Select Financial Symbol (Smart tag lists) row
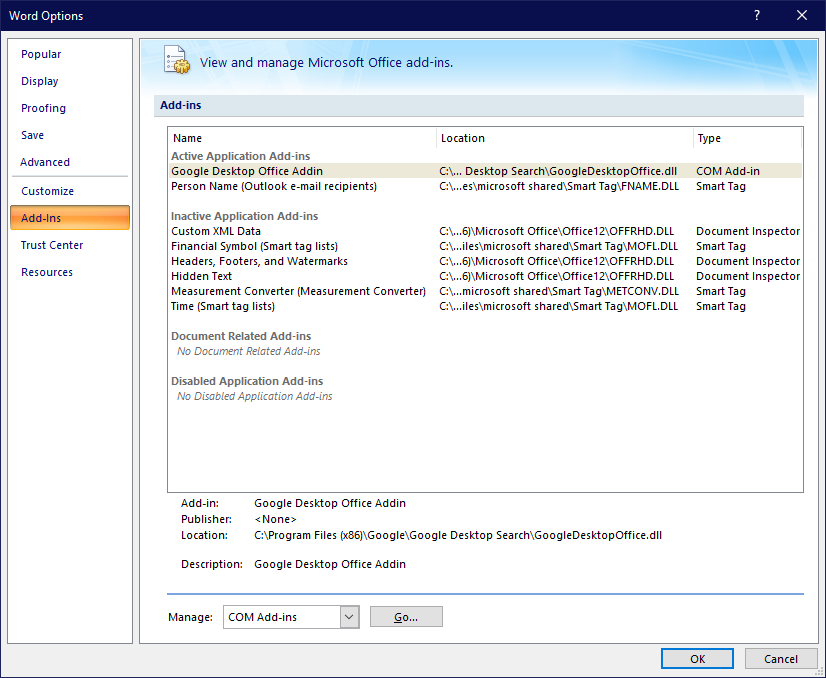Image resolution: width=826 pixels, height=678 pixels. pyautogui.click(x=485, y=247)
